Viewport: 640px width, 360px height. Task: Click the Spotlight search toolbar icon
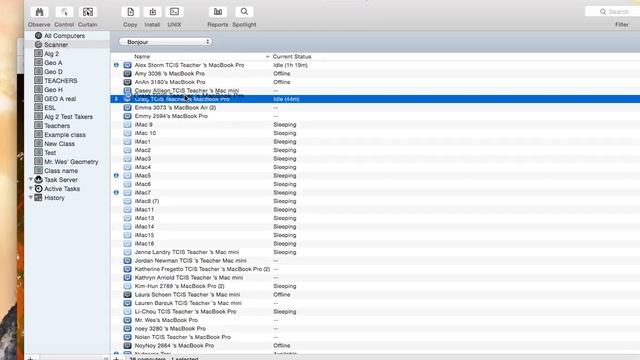point(244,12)
